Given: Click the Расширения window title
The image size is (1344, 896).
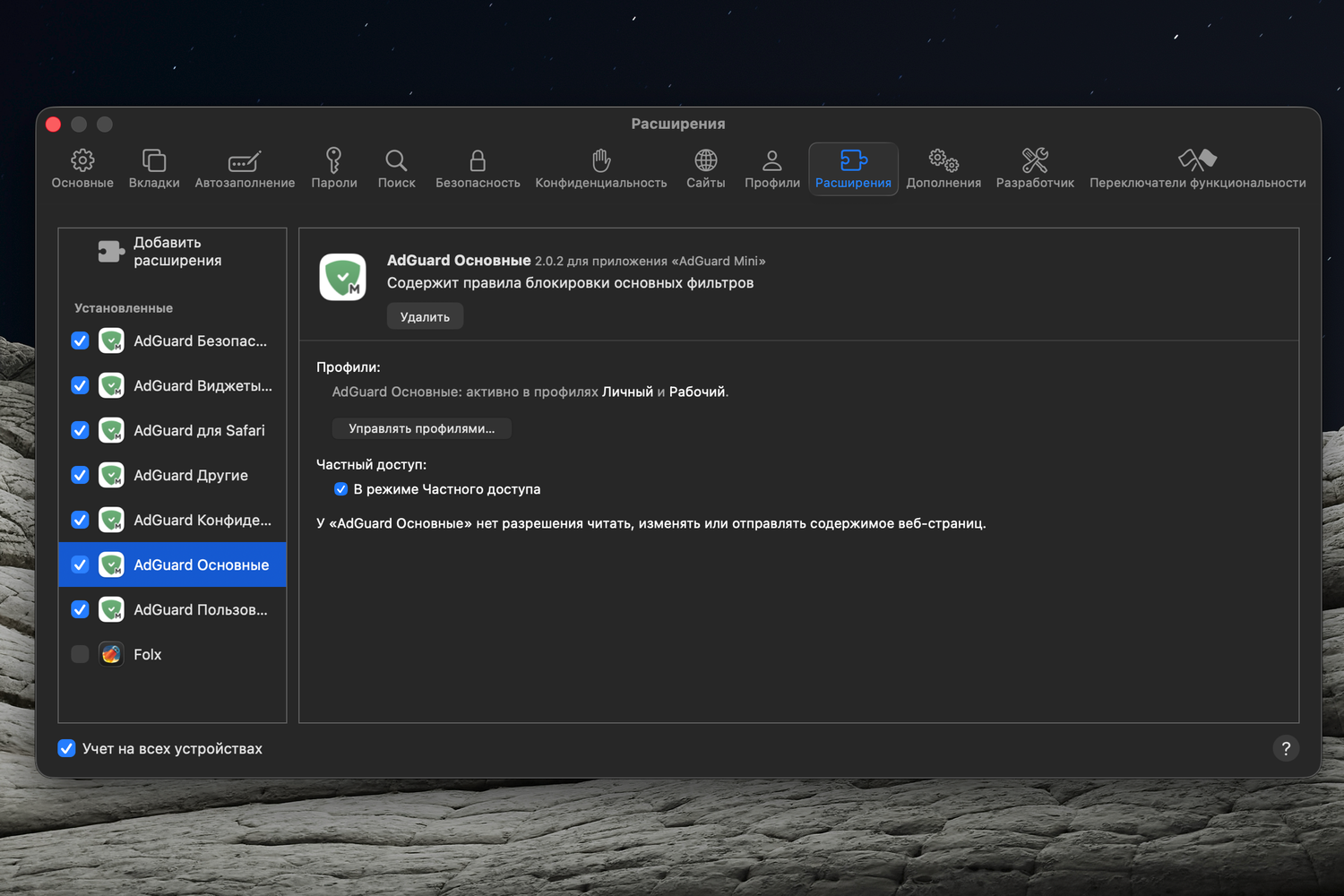Looking at the screenshot, I should pyautogui.click(x=678, y=124).
